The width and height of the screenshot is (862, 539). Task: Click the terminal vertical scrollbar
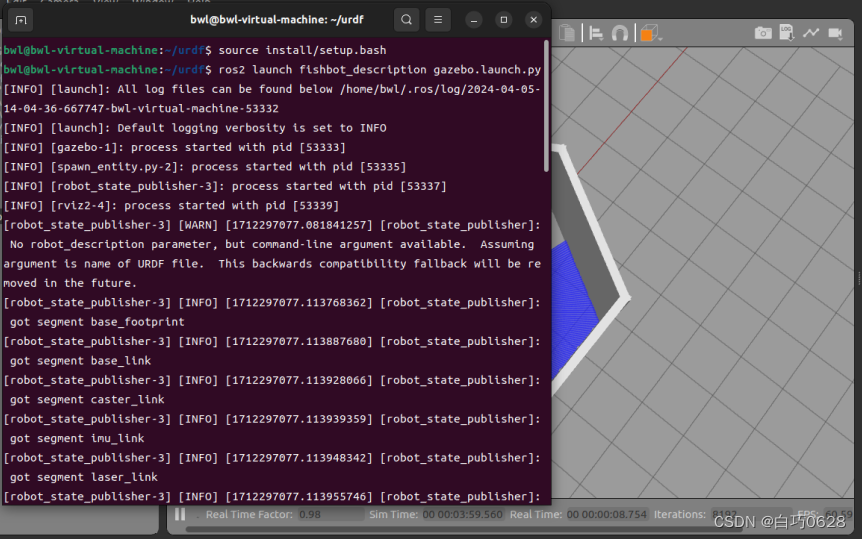coord(546,106)
